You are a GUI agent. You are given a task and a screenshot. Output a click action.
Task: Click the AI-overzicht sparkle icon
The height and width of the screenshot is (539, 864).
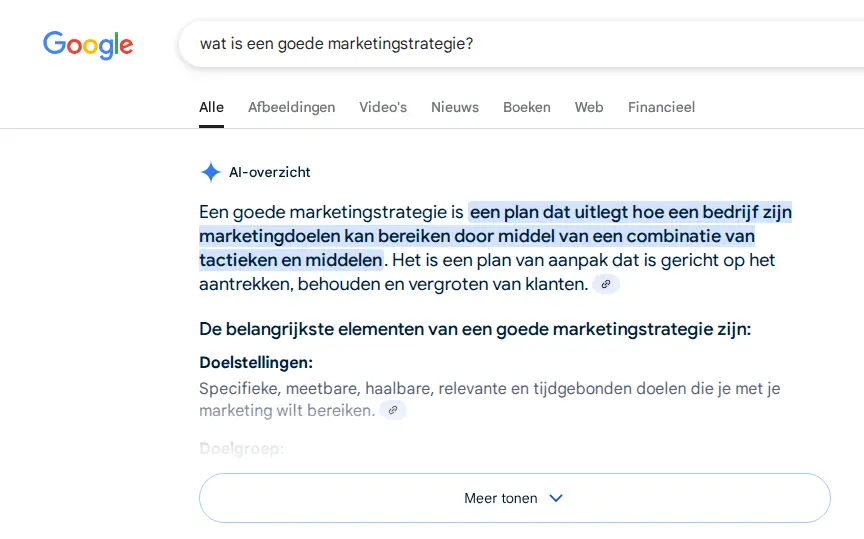[x=210, y=173]
